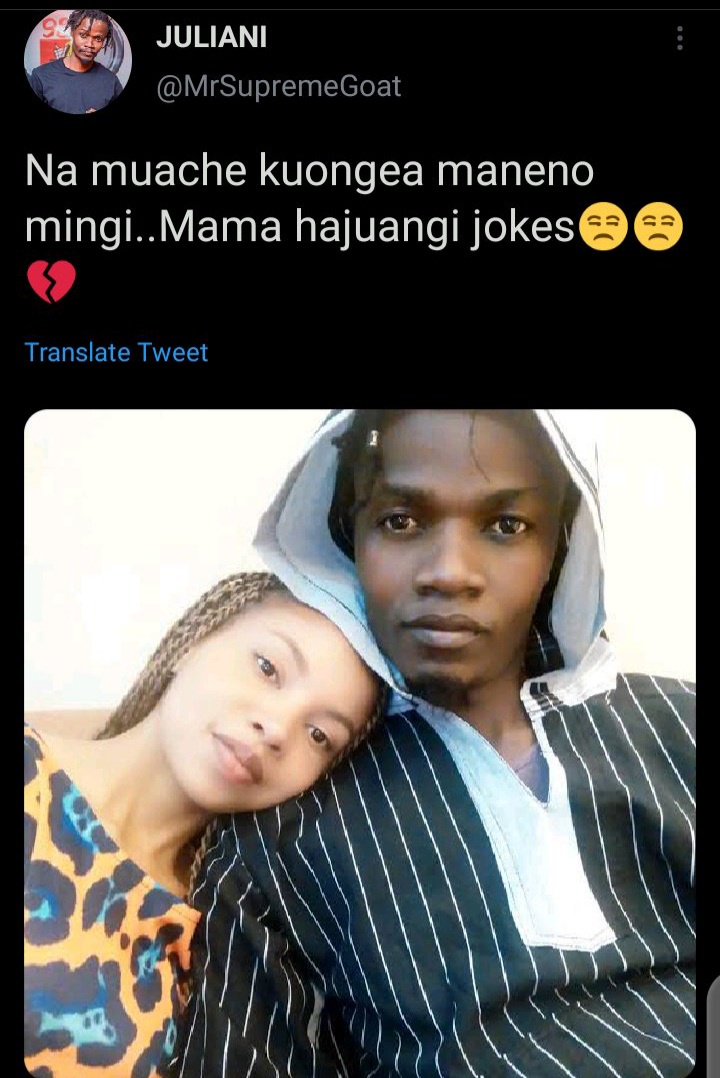
Task: Click the word "Mama" in the tweet
Action: pos(215,229)
